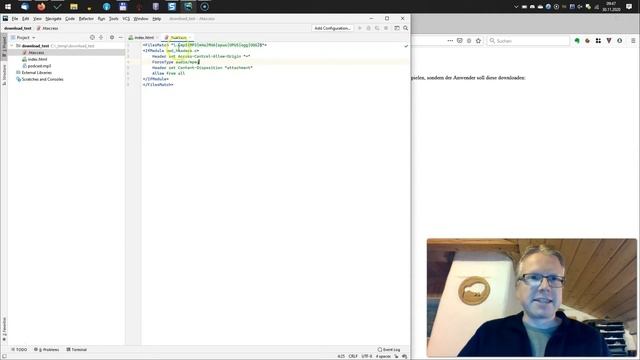Click the File Explorer icon in taskbar
The image size is (640, 360).
(73, 7)
